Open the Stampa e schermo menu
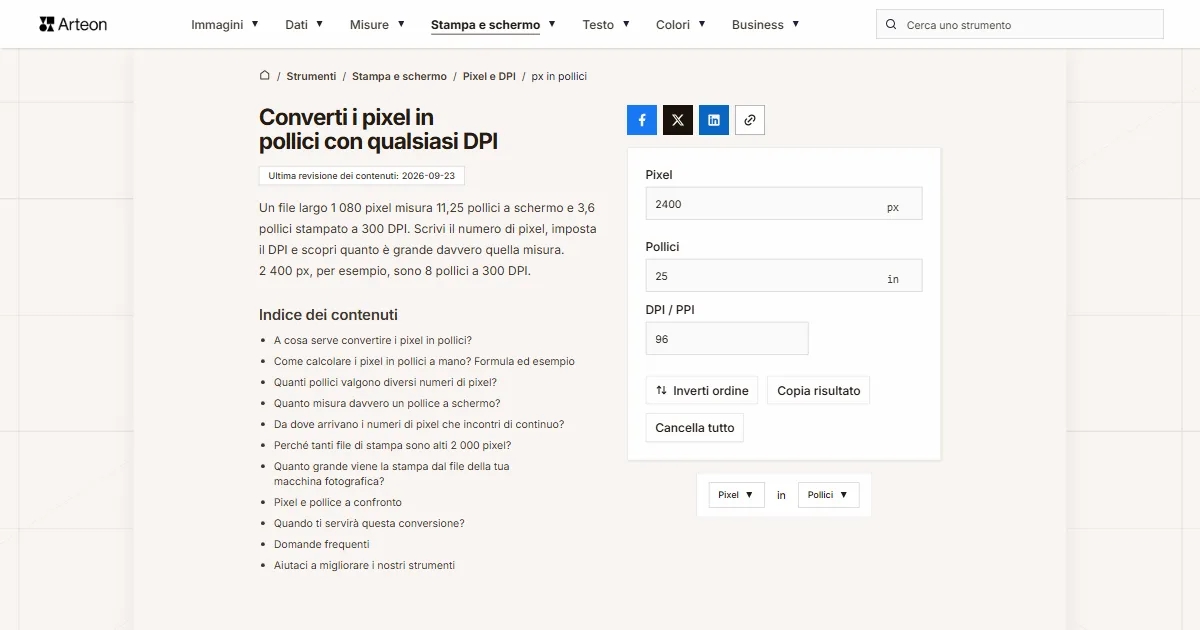 pos(493,25)
